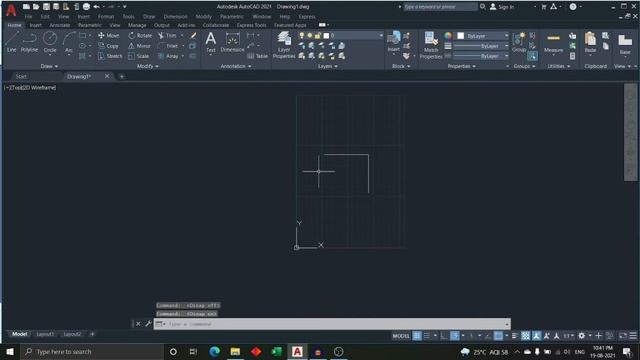
Task: Open the Dimension menu
Action: (x=175, y=17)
